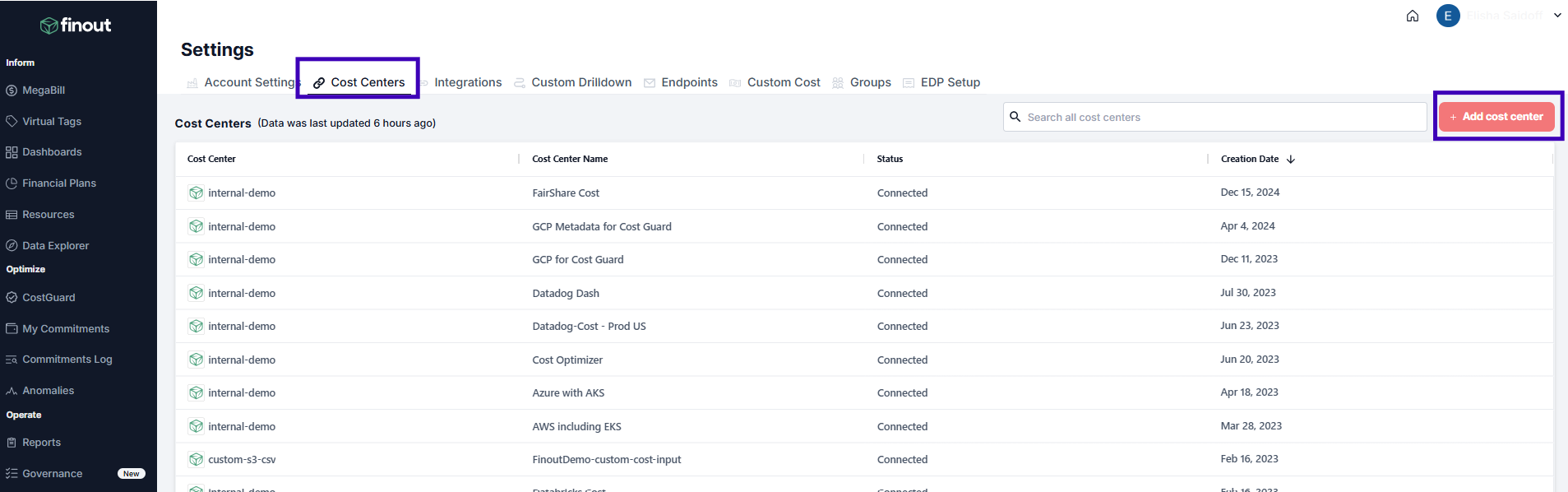Open CostGuard in the sidebar
Image resolution: width=1568 pixels, height=492 pixels.
click(x=49, y=298)
